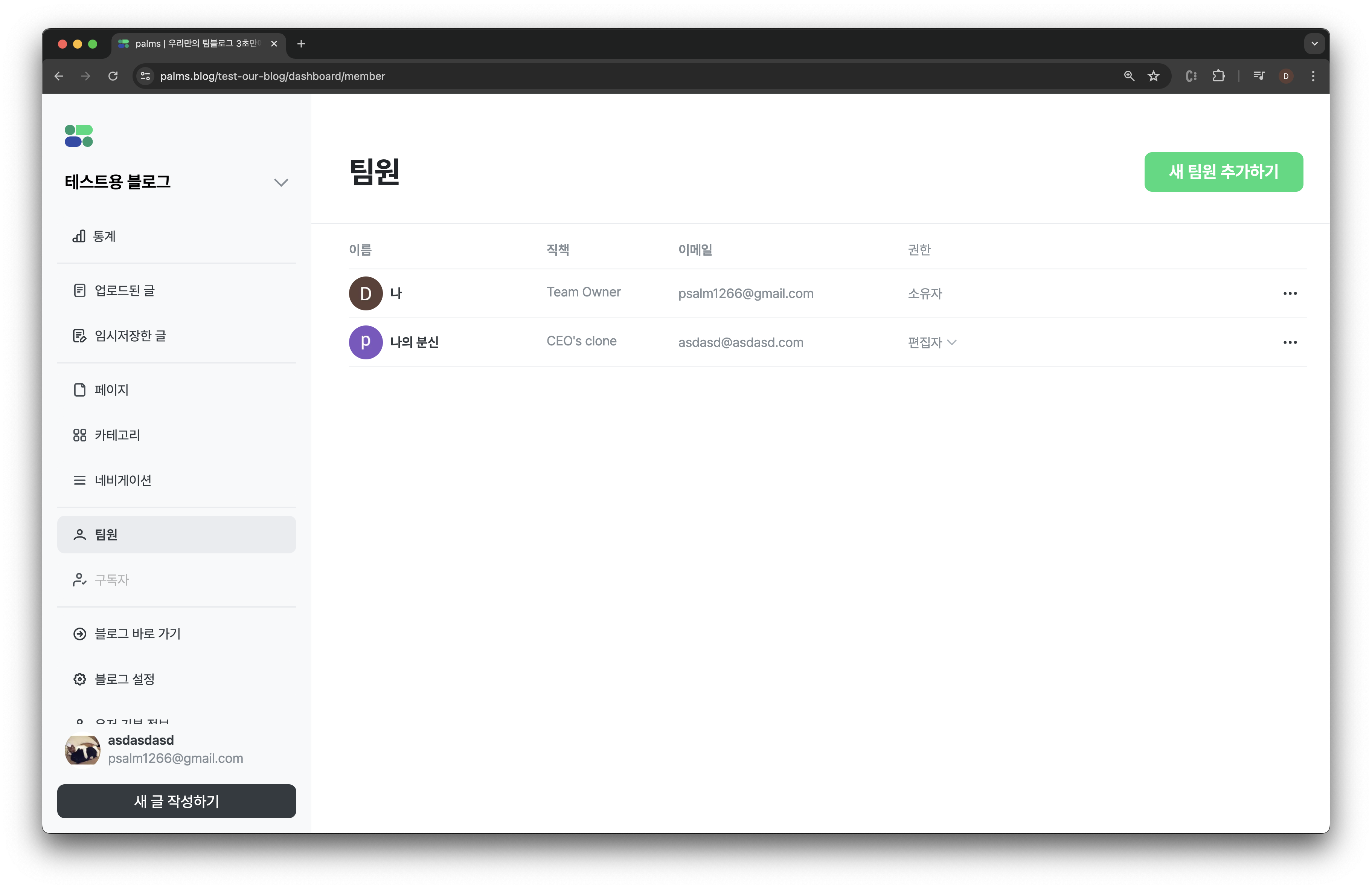Click the purple P avatar of 나의 분신
Screen dimensions: 1372x889
[x=366, y=342]
